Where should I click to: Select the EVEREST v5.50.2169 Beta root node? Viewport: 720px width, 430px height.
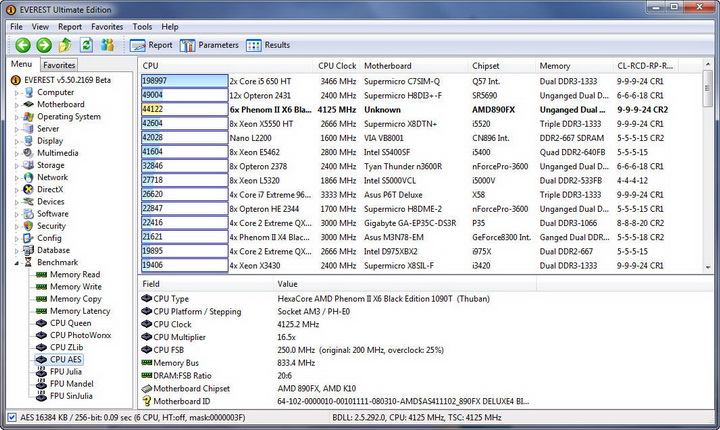(x=61, y=80)
